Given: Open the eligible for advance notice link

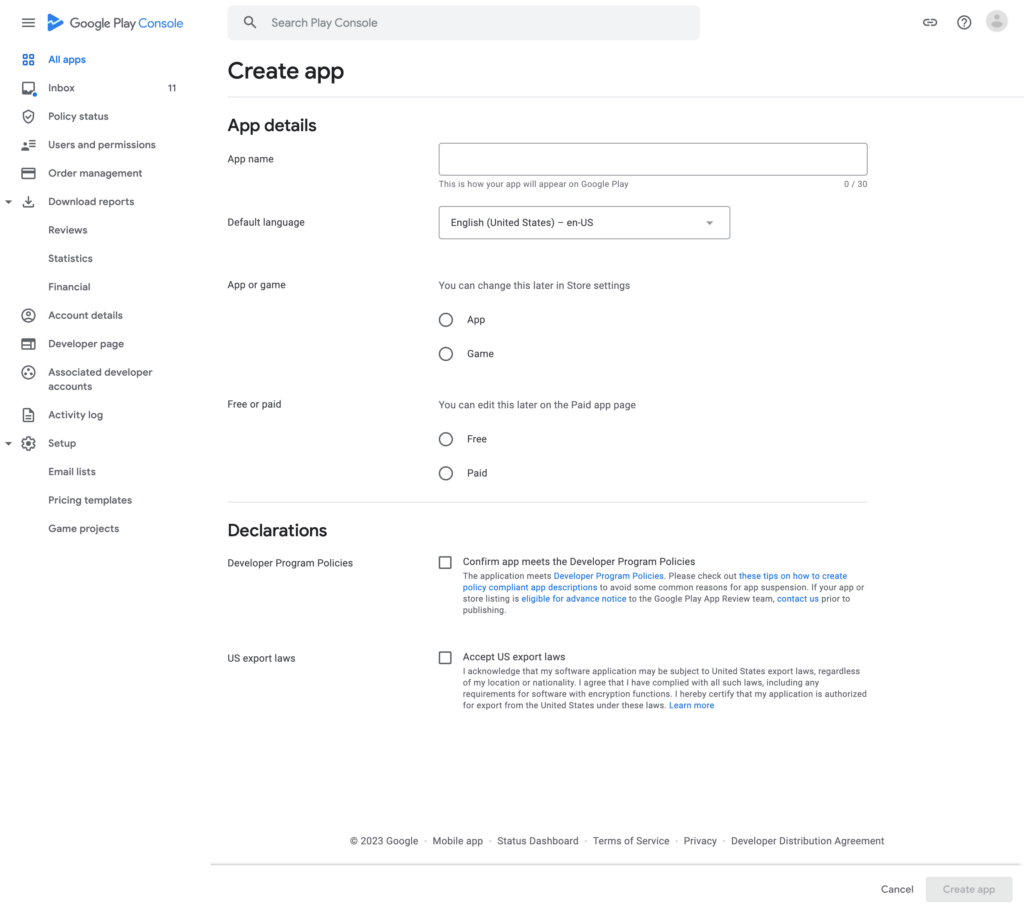Looking at the screenshot, I should coord(573,599).
